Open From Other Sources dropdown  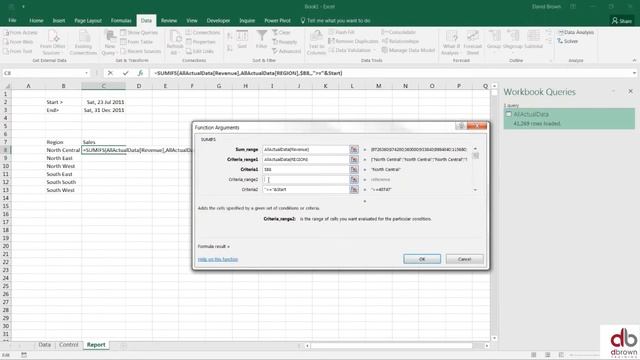click(x=53, y=42)
